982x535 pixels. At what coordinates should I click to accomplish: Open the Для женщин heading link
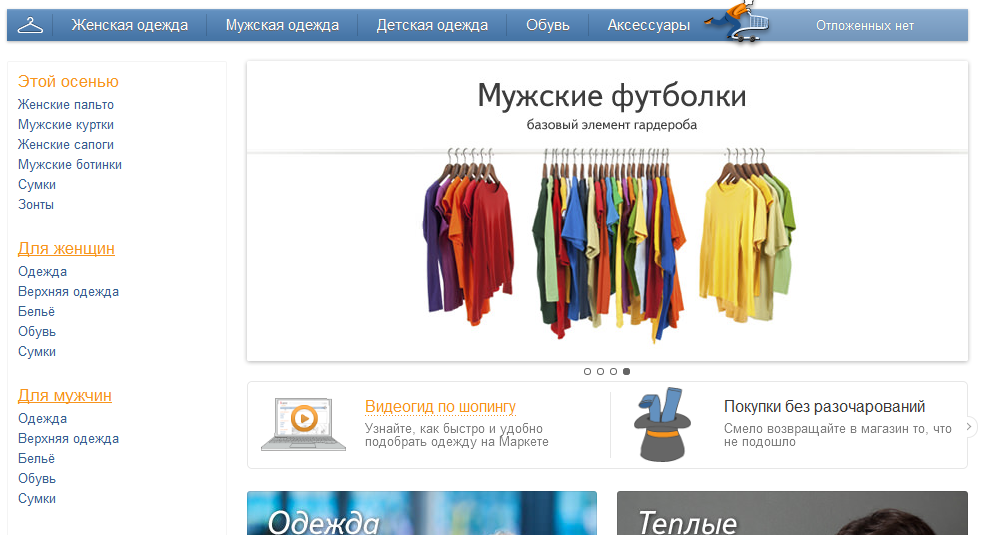(66, 249)
